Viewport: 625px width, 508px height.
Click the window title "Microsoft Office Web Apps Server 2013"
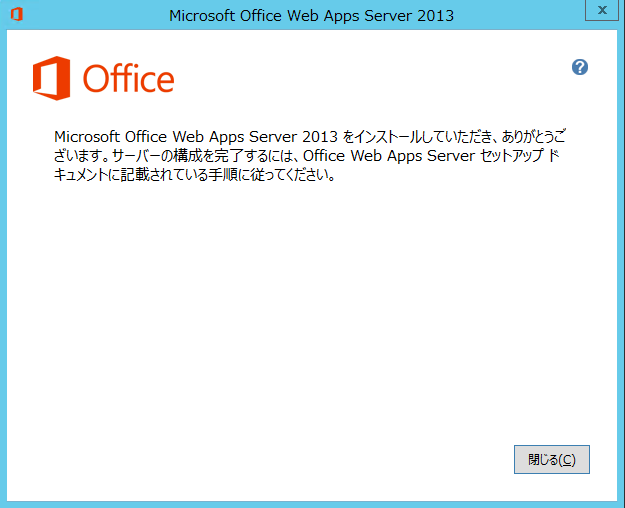(311, 15)
